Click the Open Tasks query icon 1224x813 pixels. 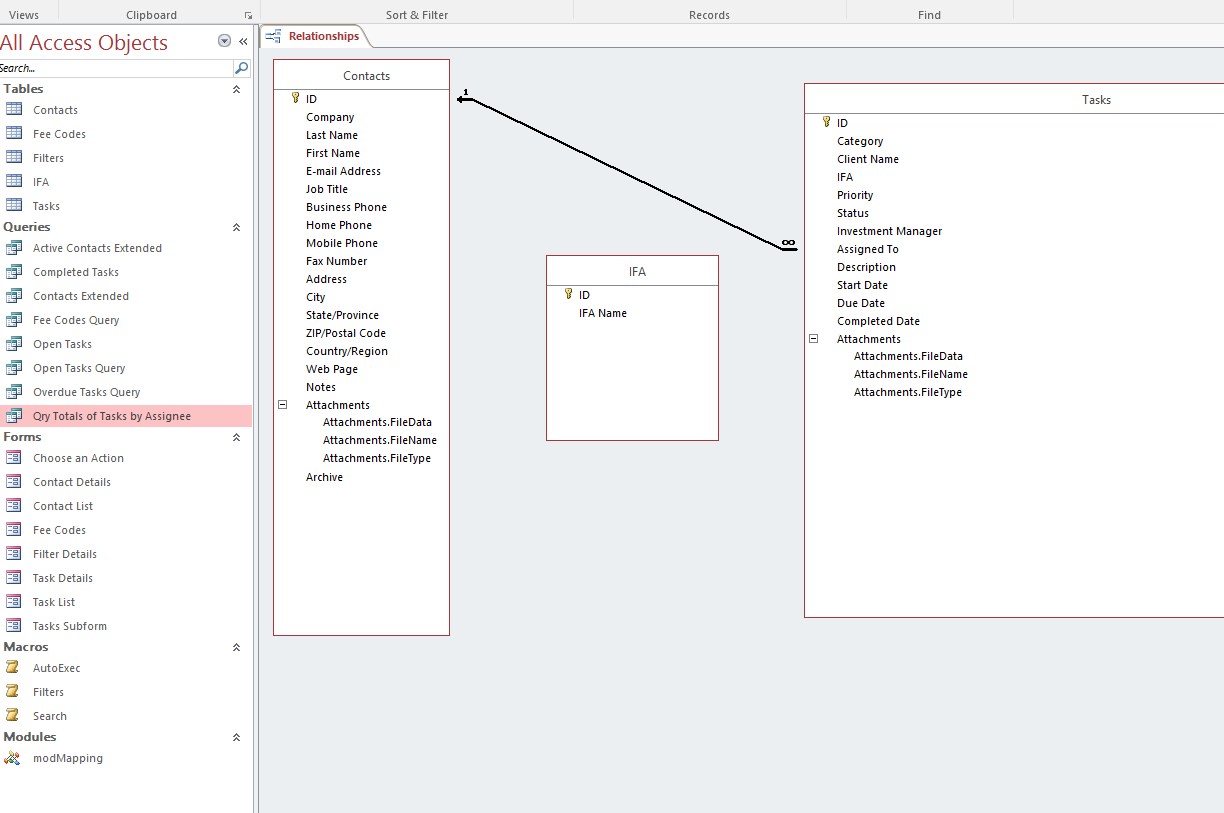14,343
